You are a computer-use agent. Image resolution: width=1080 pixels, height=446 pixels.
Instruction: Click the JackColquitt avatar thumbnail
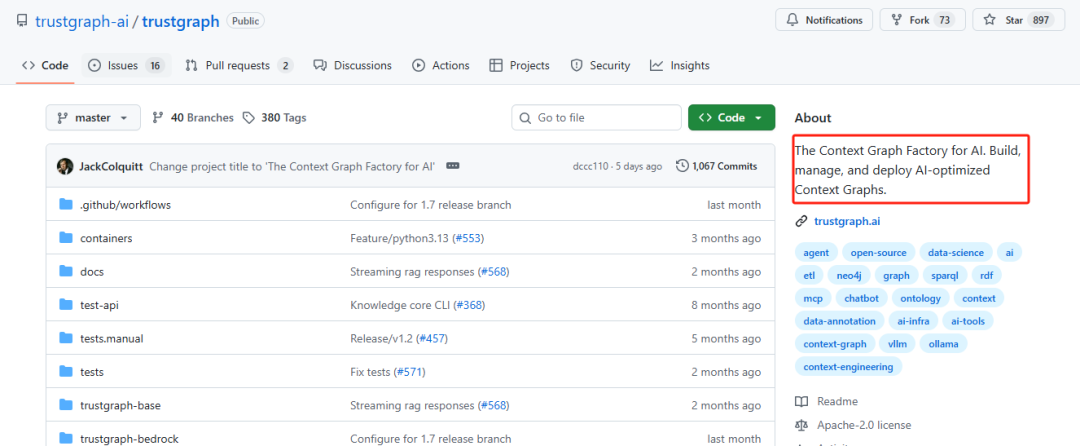click(65, 166)
